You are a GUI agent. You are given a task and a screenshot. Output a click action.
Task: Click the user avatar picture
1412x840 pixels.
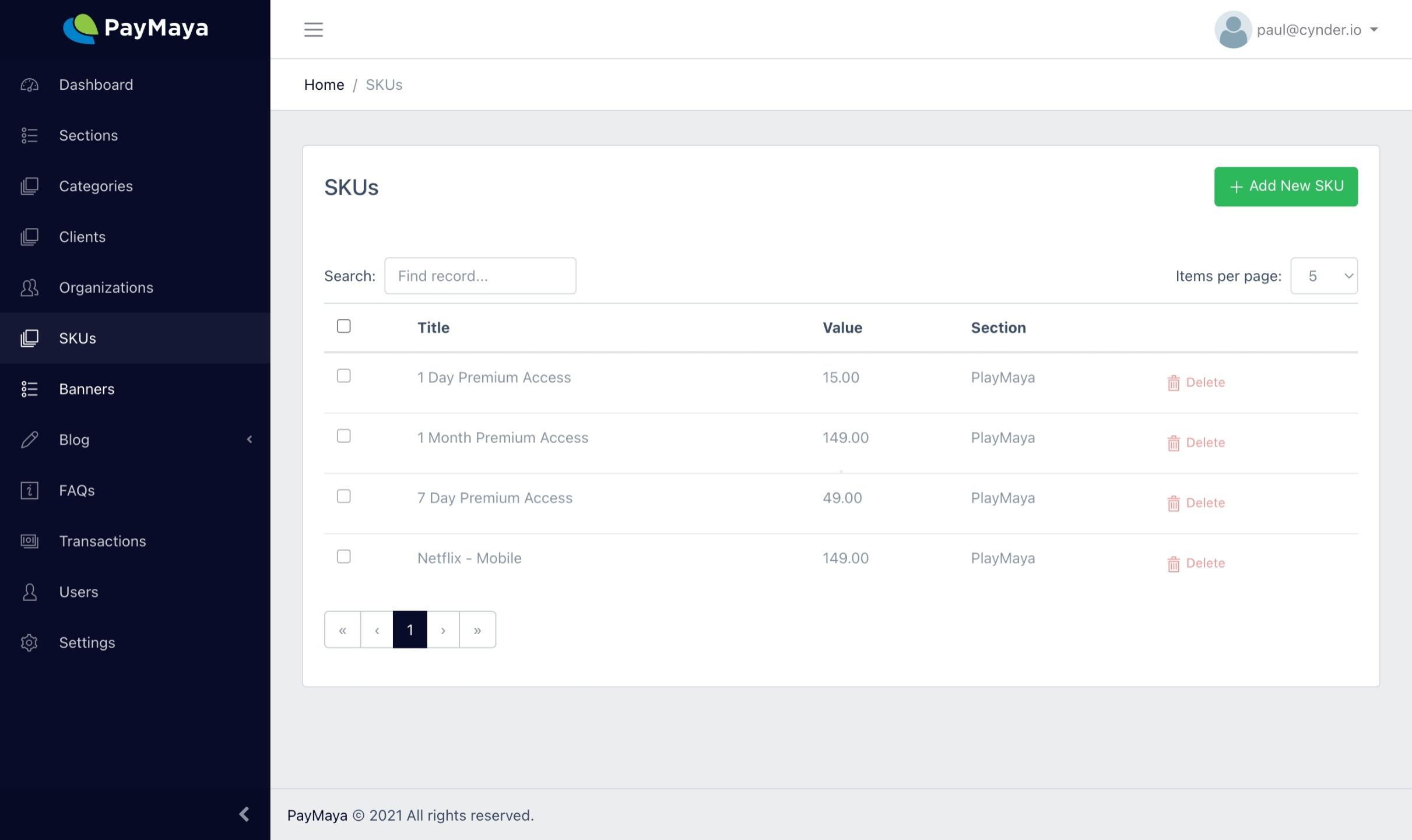(1233, 30)
